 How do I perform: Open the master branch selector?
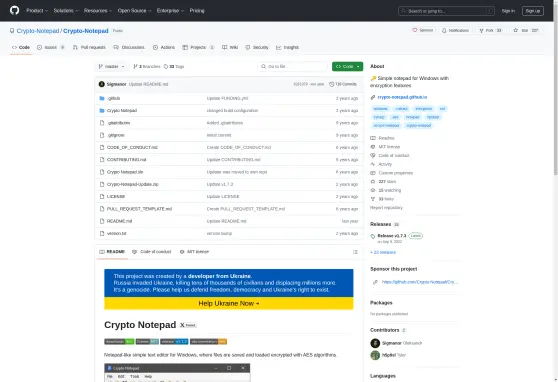(111, 67)
